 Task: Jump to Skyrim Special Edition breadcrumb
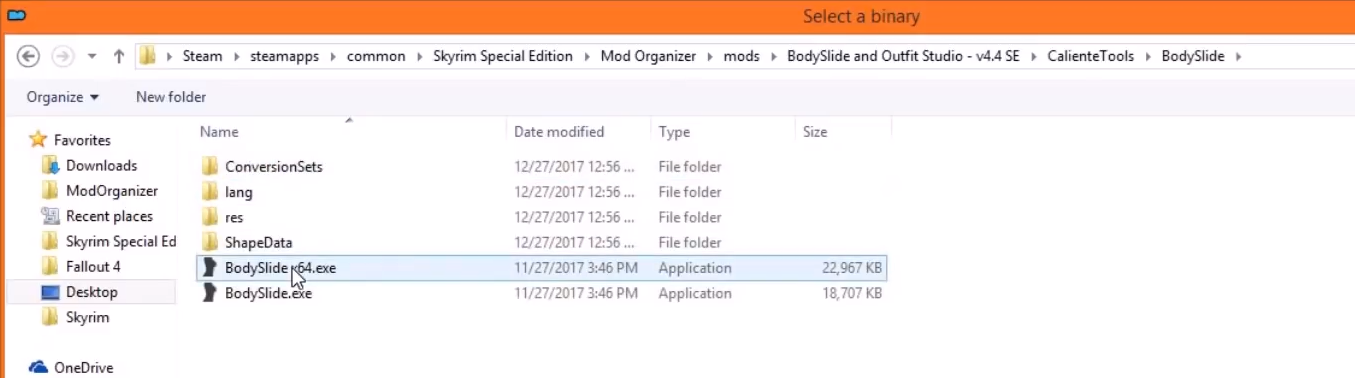point(503,57)
